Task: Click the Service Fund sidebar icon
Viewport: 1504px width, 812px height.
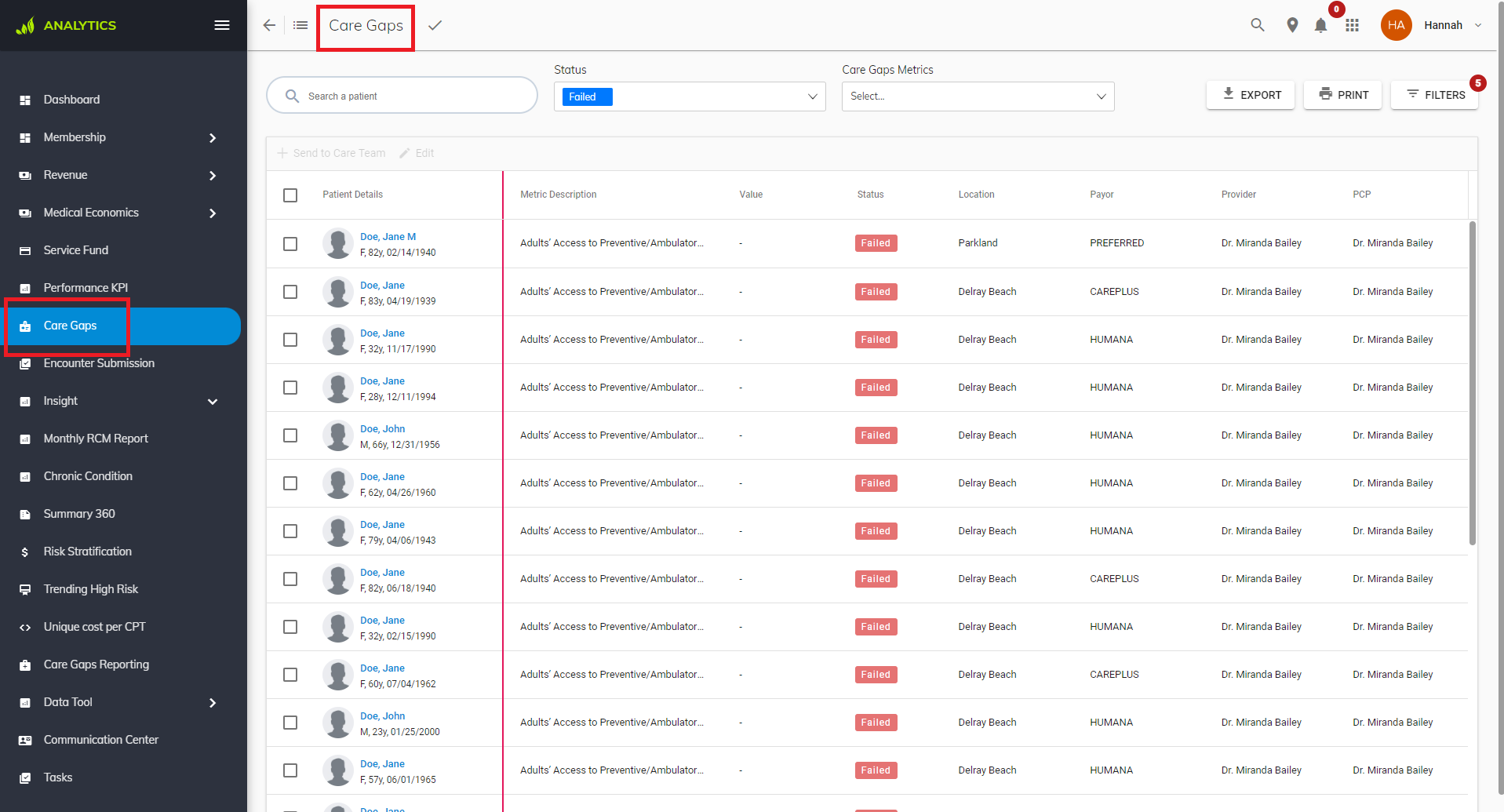Action: point(25,251)
